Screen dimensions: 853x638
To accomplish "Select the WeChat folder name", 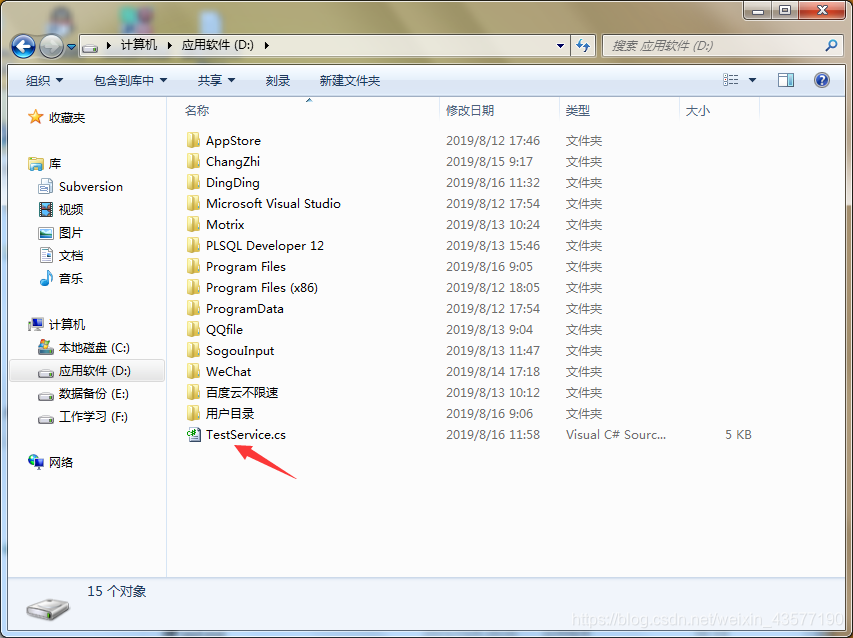I will pyautogui.click(x=228, y=371).
